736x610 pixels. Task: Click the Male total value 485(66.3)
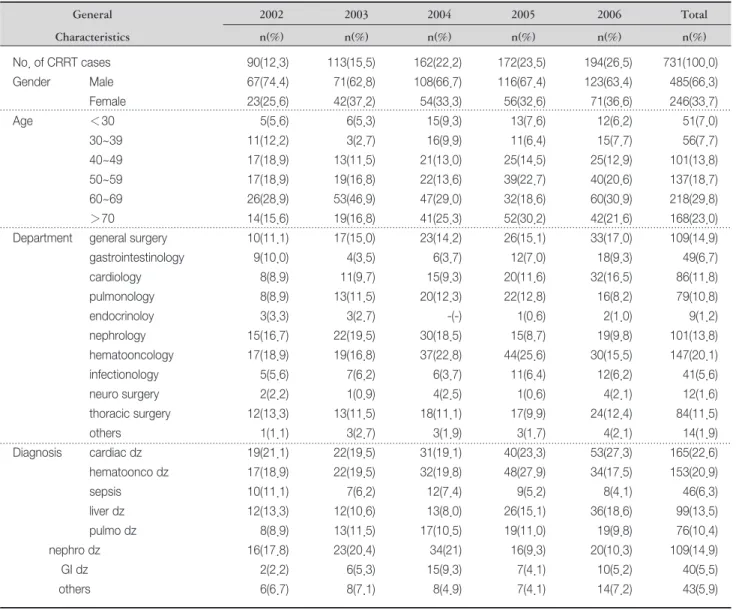coord(694,82)
